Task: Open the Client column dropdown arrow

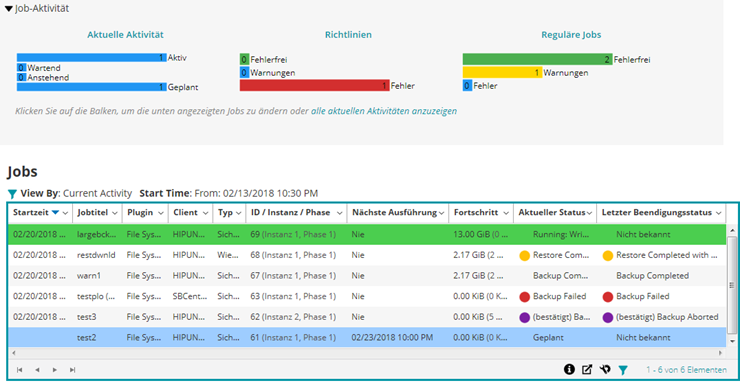Action: tap(206, 213)
